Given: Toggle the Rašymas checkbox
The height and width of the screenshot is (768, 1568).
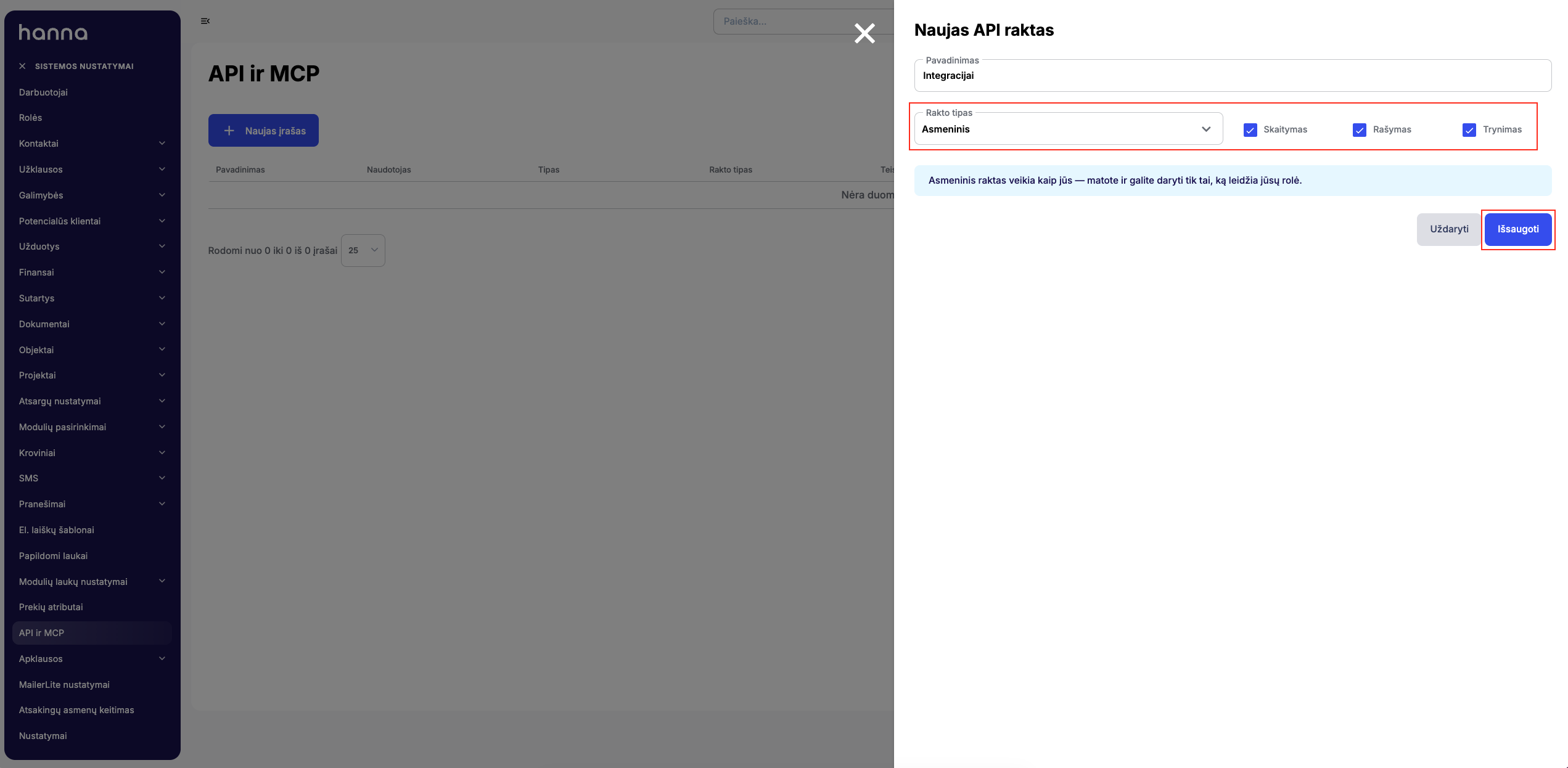Looking at the screenshot, I should pyautogui.click(x=1360, y=129).
